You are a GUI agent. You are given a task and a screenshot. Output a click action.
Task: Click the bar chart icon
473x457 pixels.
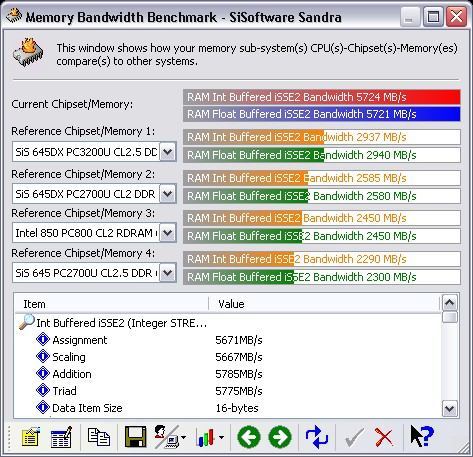[206, 437]
